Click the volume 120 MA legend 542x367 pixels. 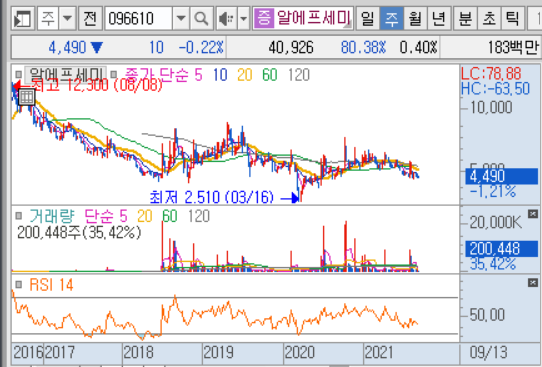point(199,216)
